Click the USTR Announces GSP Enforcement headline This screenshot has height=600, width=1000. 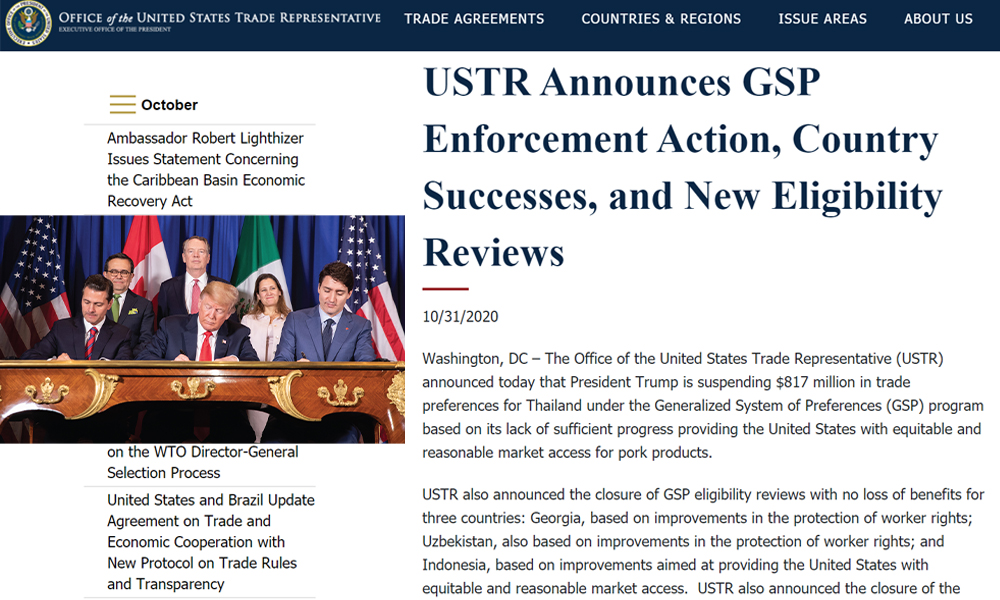681,167
